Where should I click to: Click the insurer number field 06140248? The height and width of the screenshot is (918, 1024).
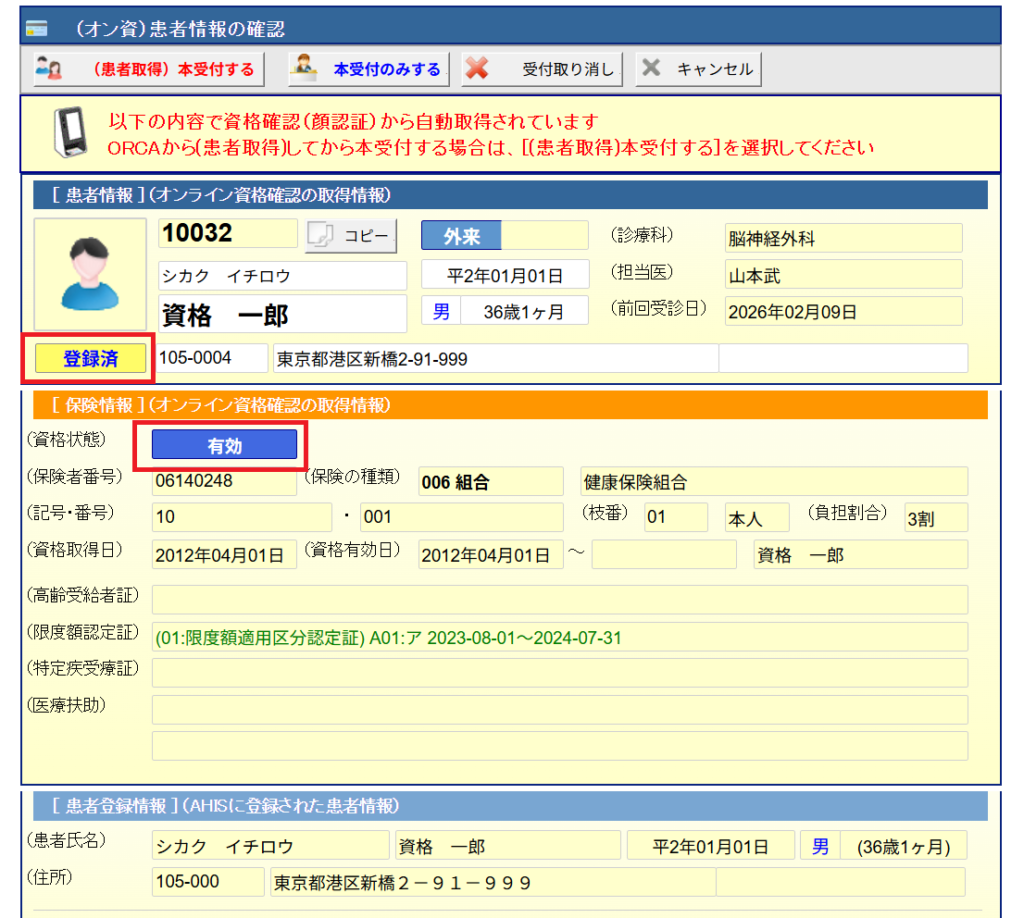coord(224,481)
